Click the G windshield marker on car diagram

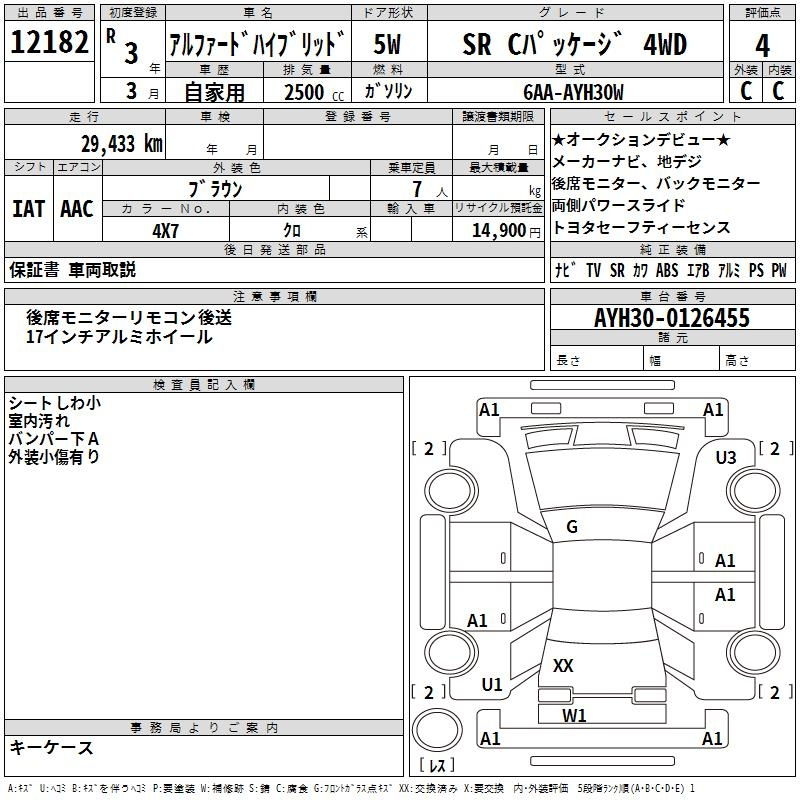click(x=572, y=527)
